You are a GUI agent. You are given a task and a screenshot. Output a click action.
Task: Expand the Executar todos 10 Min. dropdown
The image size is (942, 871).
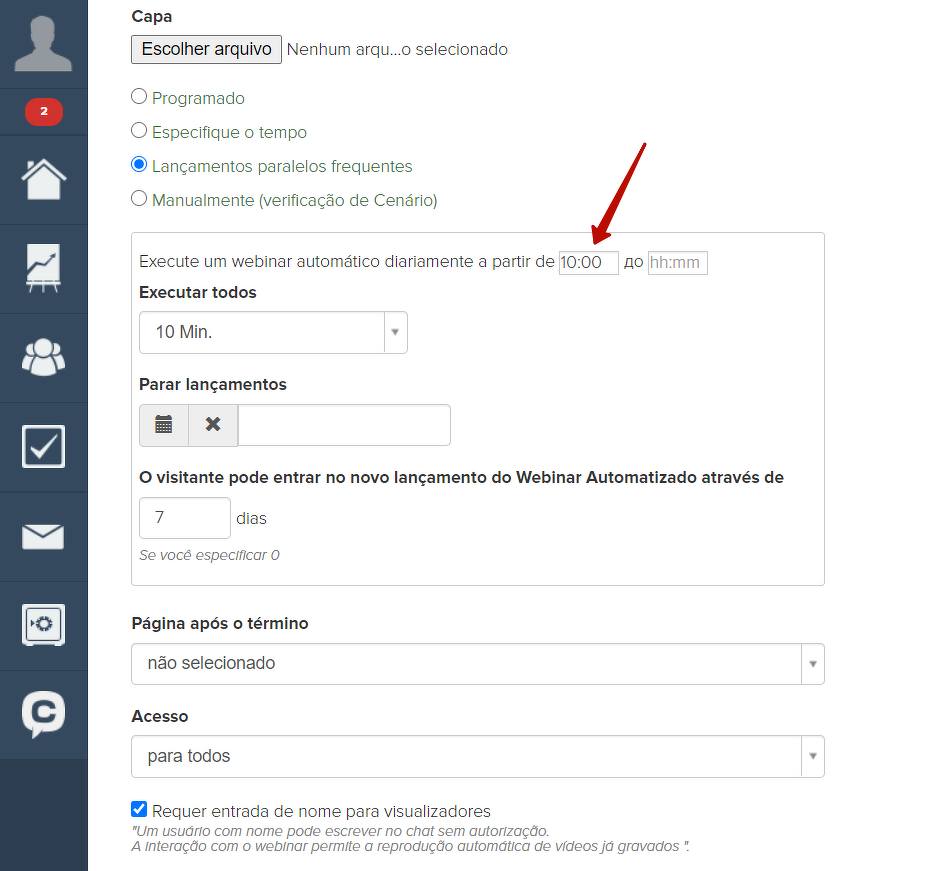273,332
